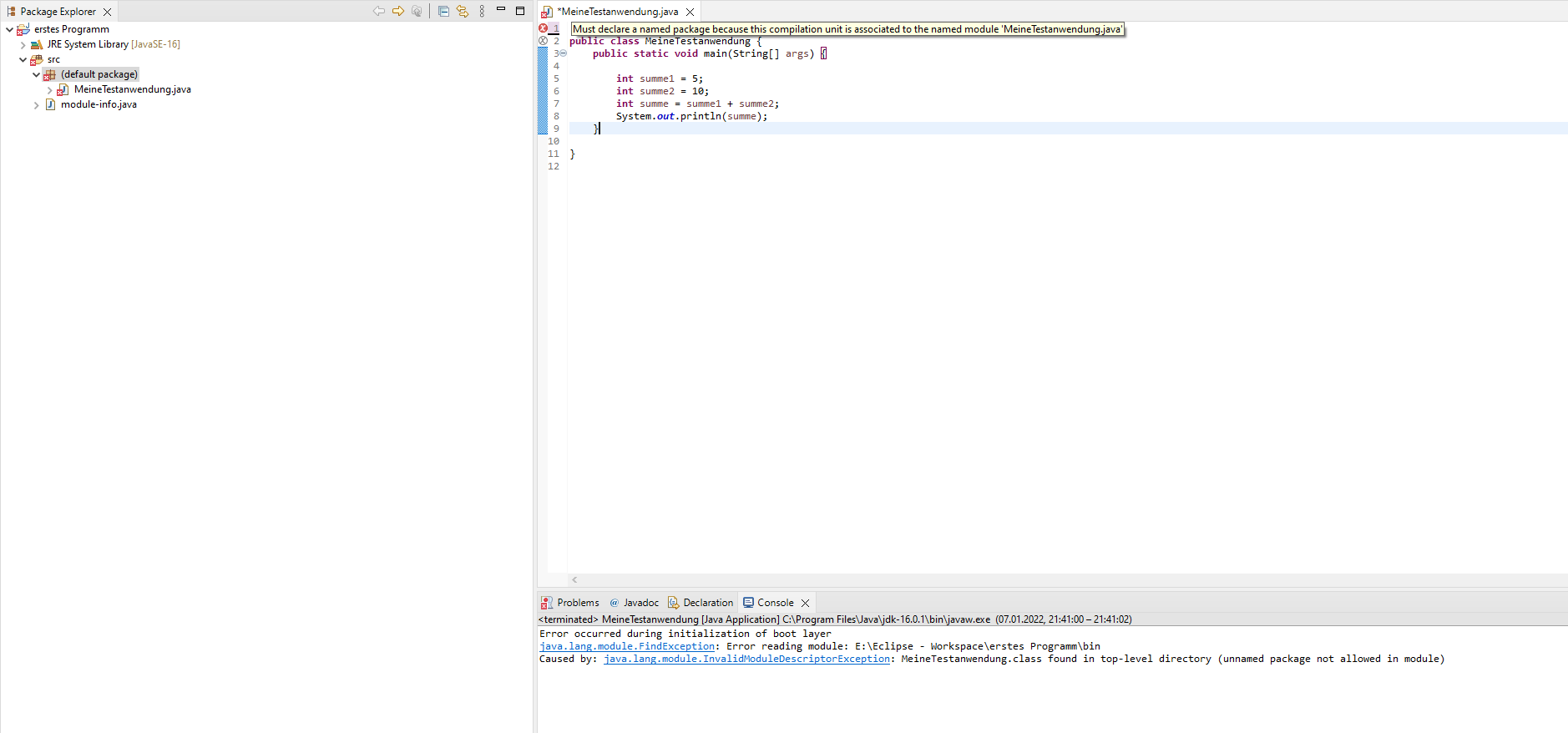Image resolution: width=1568 pixels, height=733 pixels.
Task: Switch to the Problems tab
Action: 570,603
